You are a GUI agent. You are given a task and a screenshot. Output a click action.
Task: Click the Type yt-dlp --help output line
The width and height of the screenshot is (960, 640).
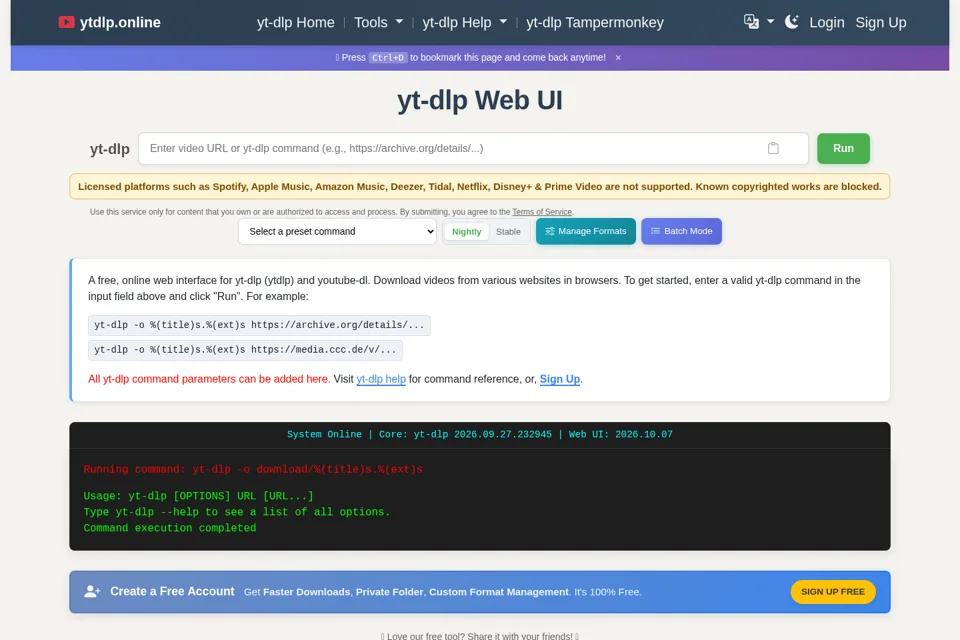click(x=236, y=512)
